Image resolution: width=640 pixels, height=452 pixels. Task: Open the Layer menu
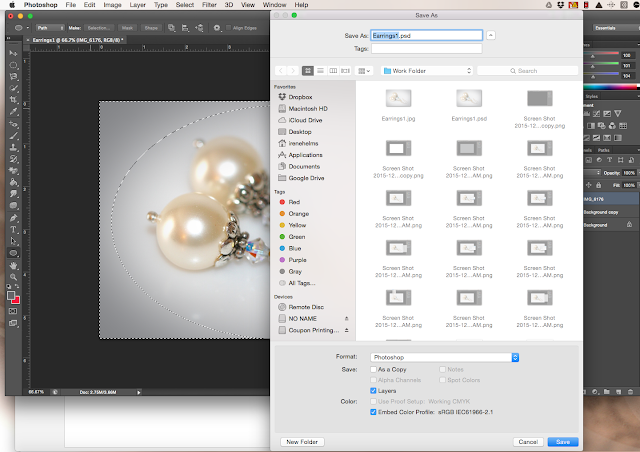pos(138,5)
